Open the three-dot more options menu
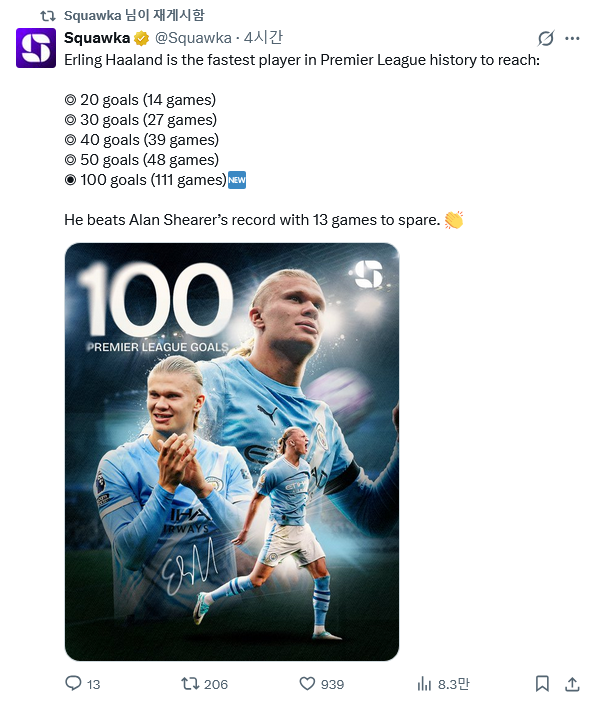The height and width of the screenshot is (706, 598). tap(572, 39)
